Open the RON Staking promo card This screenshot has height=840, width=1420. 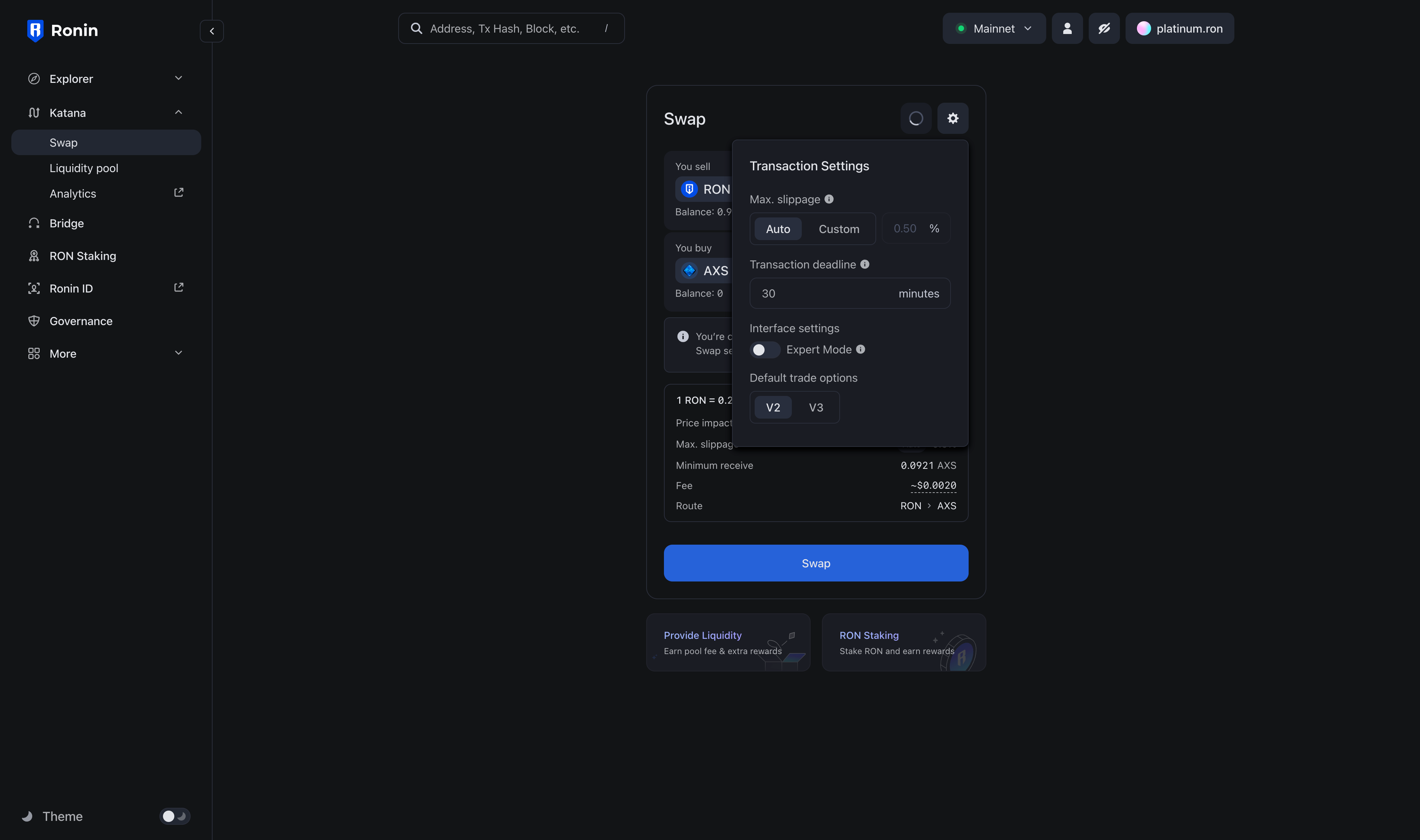point(904,642)
